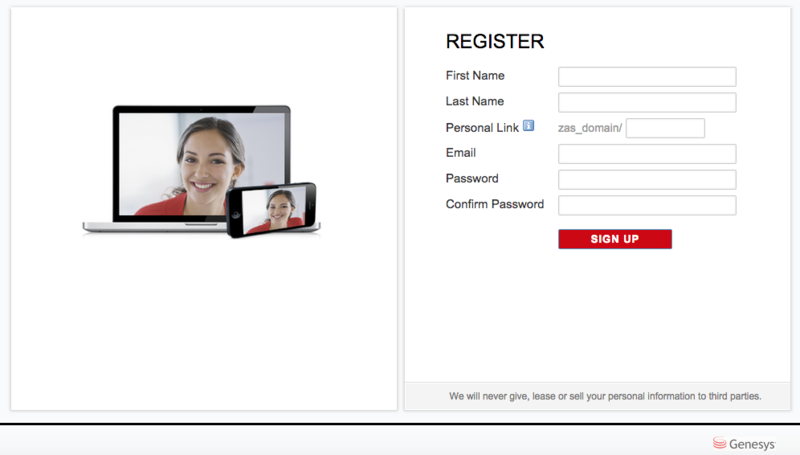
Task: Click into the Password field
Action: tap(647, 180)
